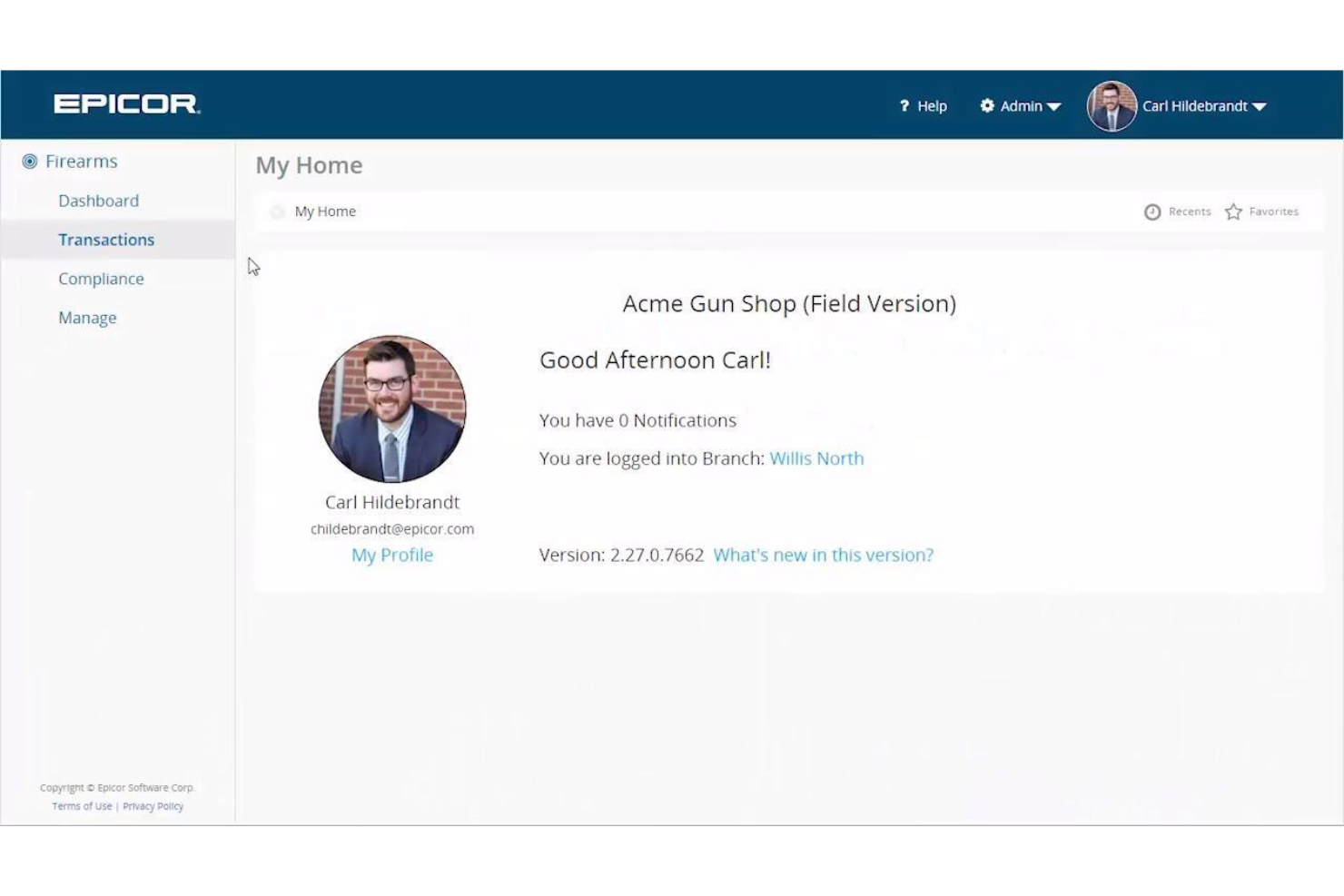
Task: Open the Admin menu label
Action: click(x=1021, y=106)
